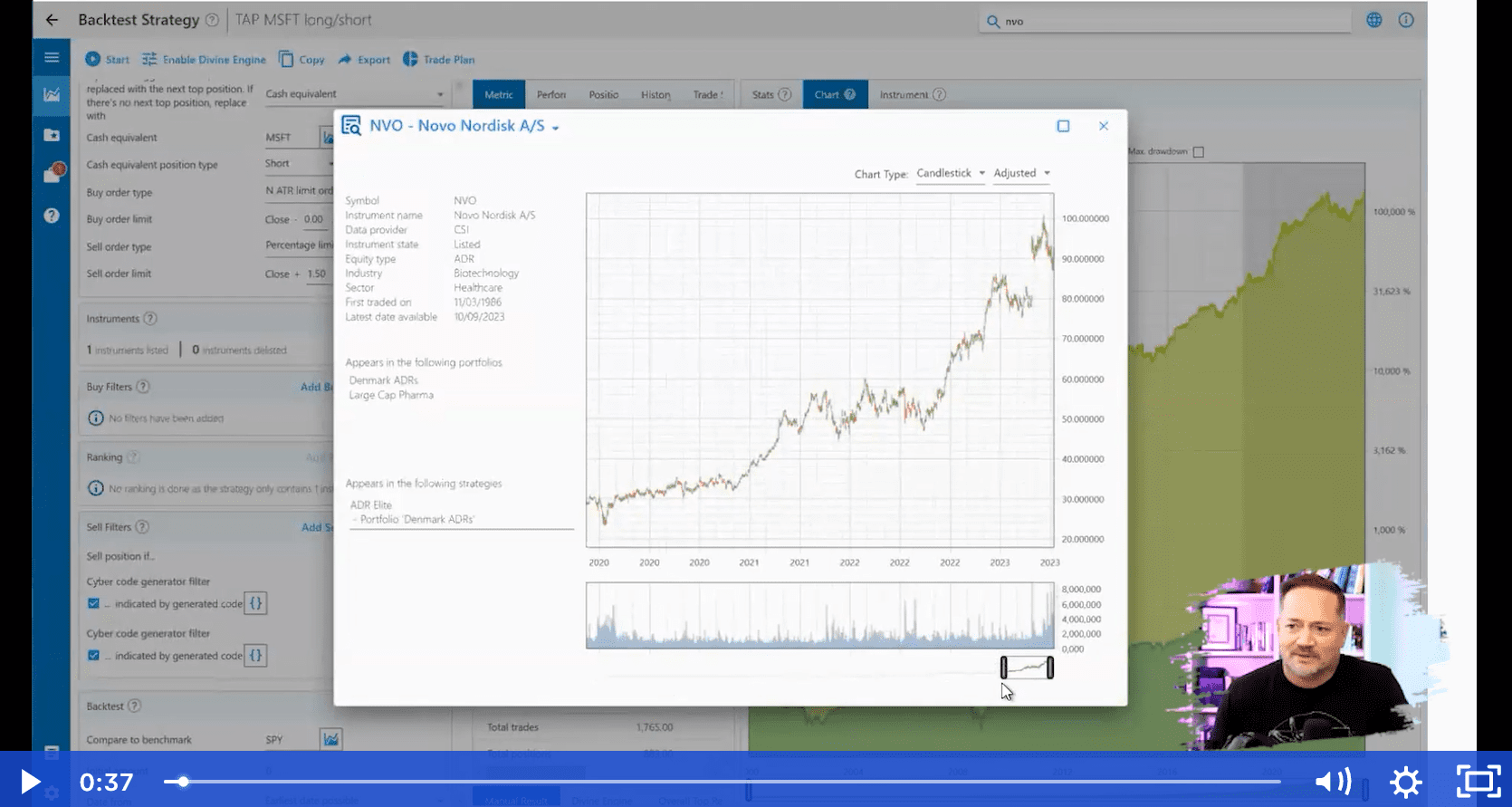Click the globe language icon in header
This screenshot has width=1512, height=807.
1374,20
